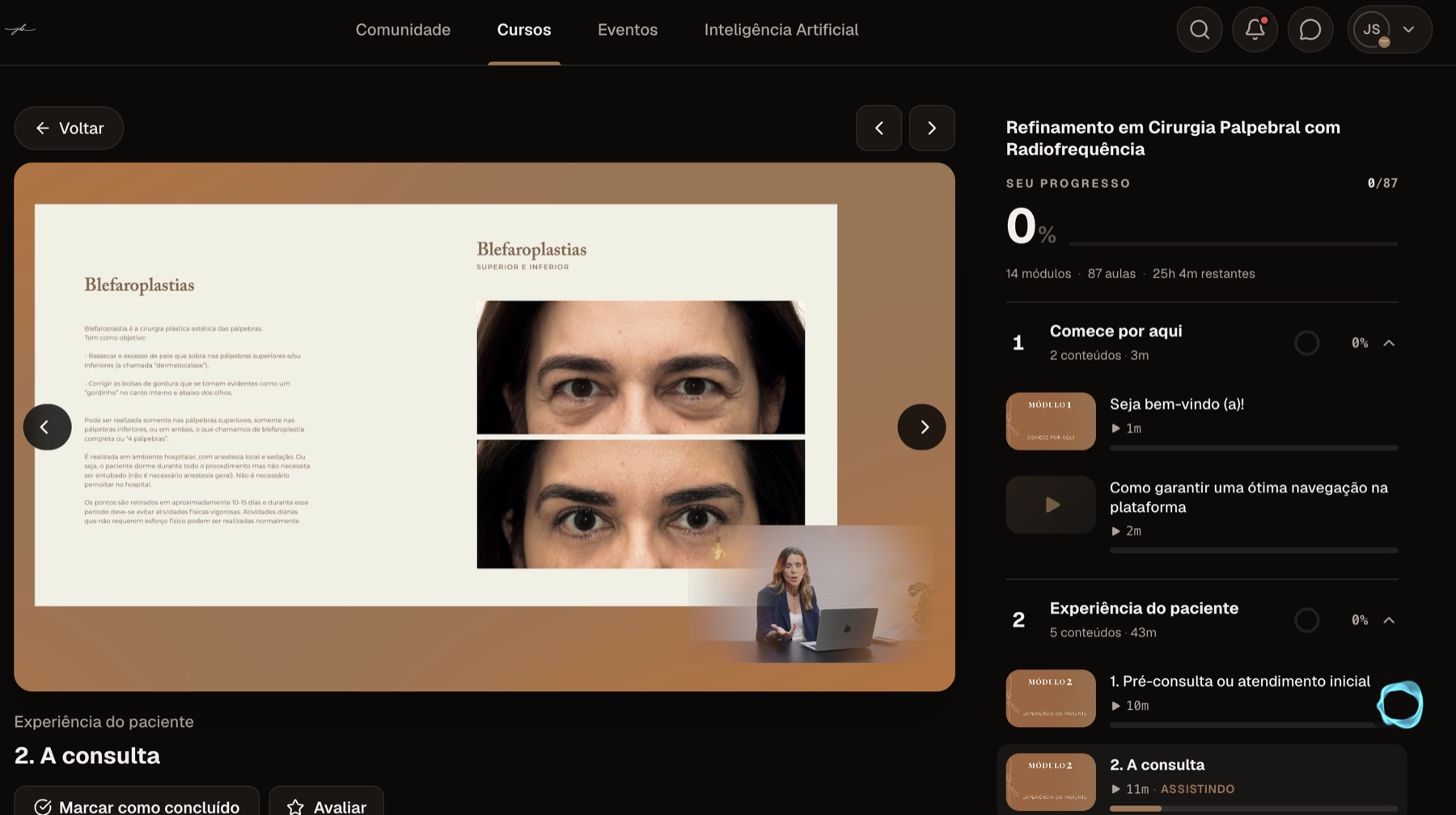Open Pré-consulta ou atendimento inicial thumbnail
This screenshot has height=815, width=1456.
[1051, 699]
